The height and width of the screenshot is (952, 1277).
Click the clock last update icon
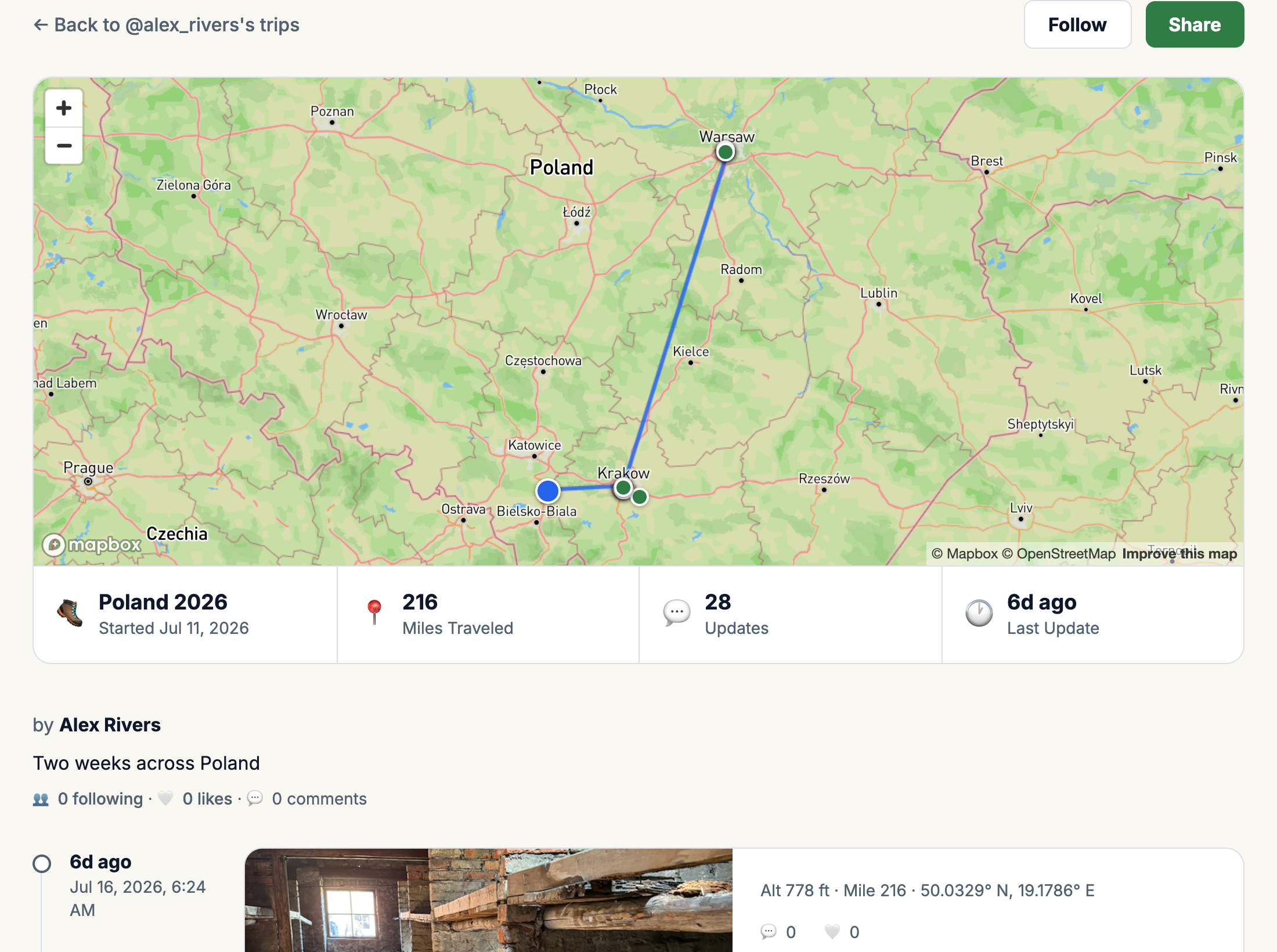coord(979,613)
